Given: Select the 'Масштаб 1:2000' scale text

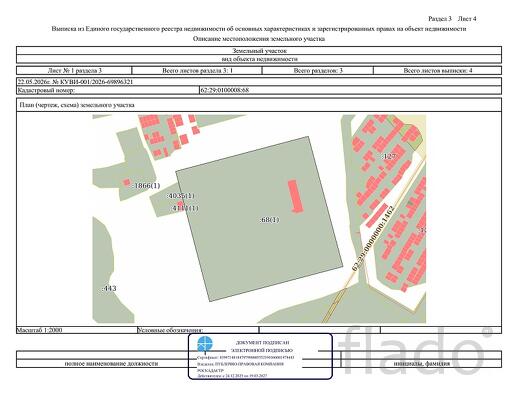Looking at the screenshot, I should pyautogui.click(x=39, y=330).
